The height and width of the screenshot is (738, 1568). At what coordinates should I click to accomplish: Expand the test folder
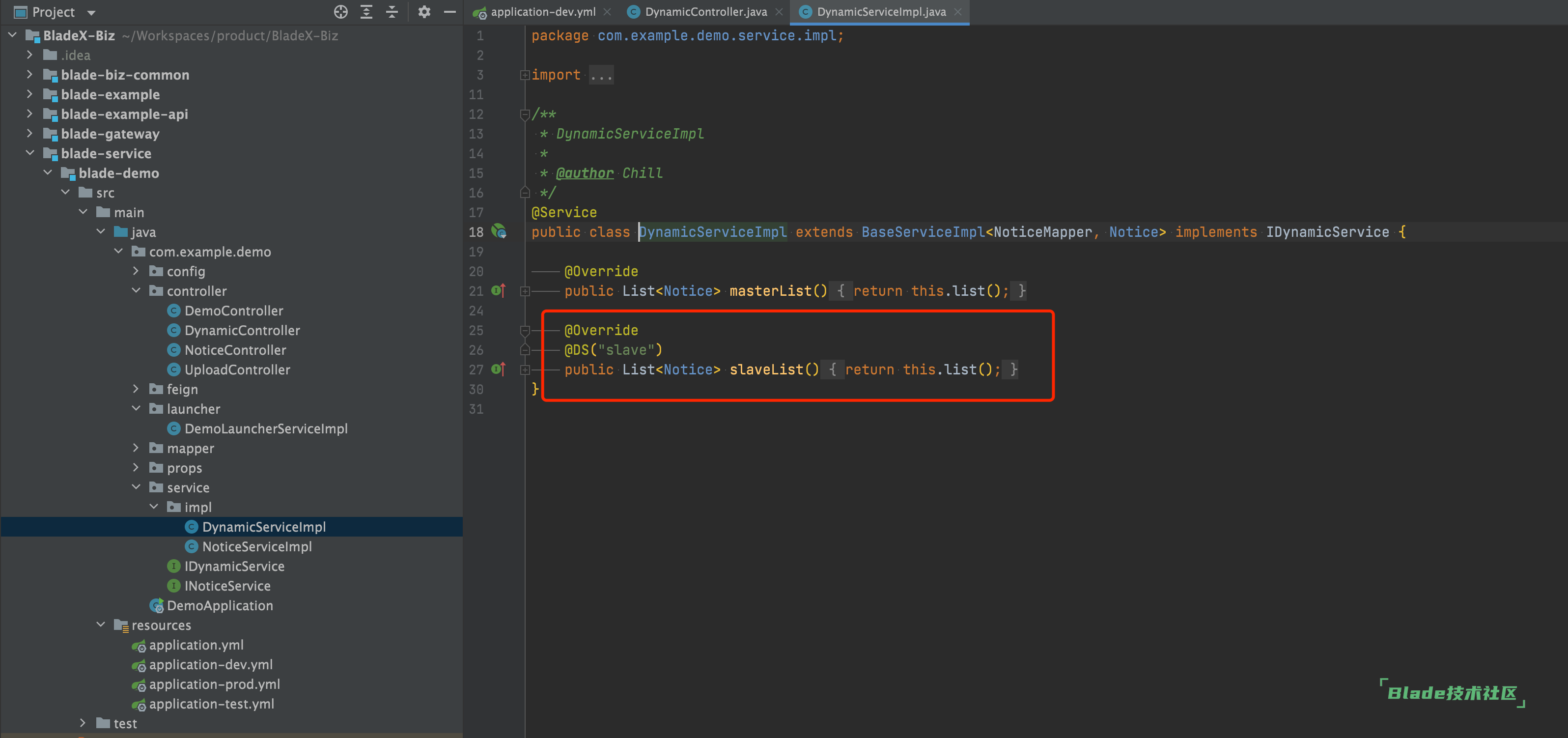tap(83, 723)
